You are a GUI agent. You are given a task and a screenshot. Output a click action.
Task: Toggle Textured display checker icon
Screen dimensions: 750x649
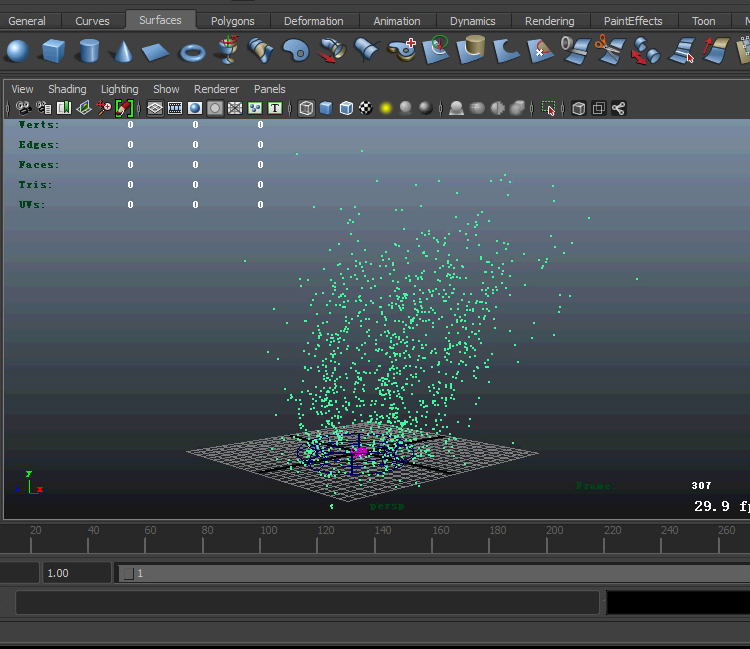366,109
